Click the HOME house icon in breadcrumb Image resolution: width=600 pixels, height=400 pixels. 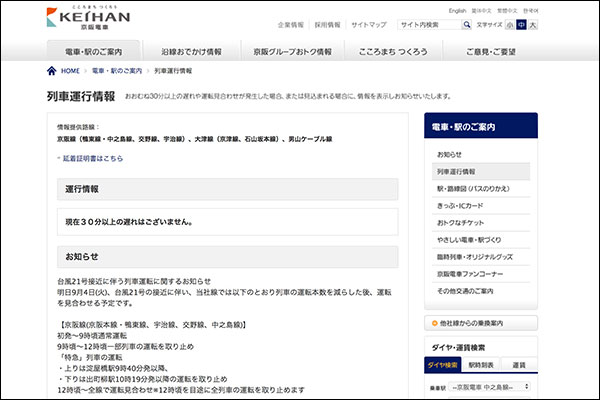point(52,72)
